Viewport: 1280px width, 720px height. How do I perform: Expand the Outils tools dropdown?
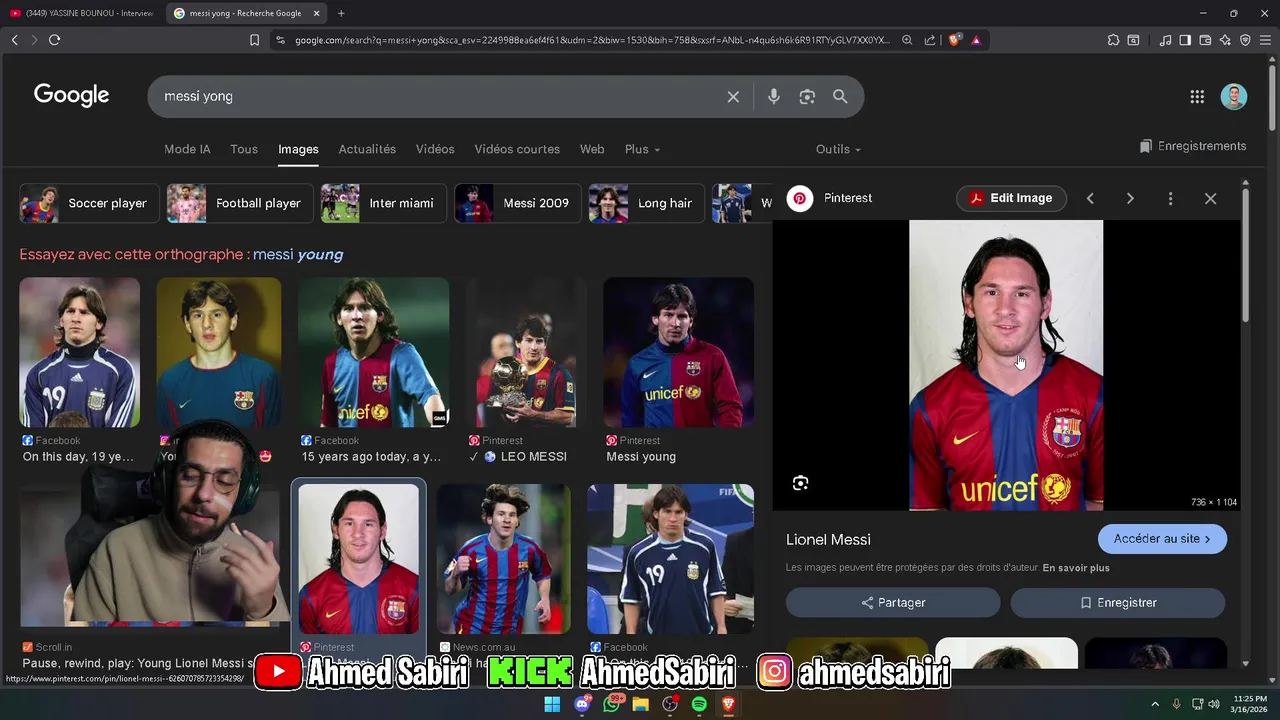point(838,149)
